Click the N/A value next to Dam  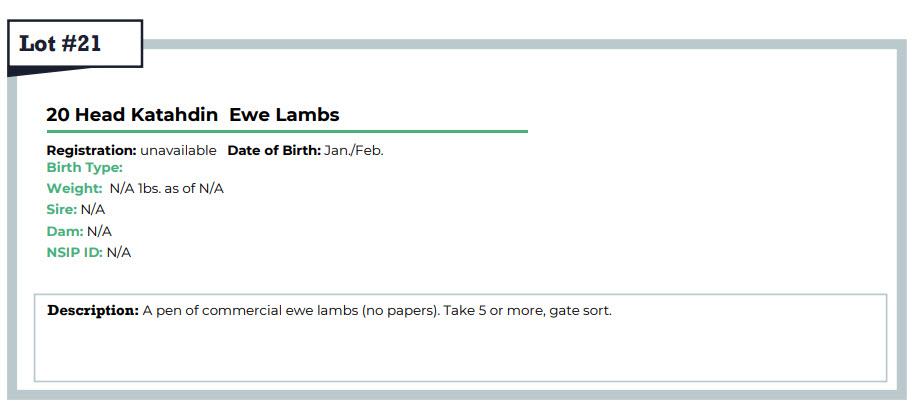pos(99,231)
